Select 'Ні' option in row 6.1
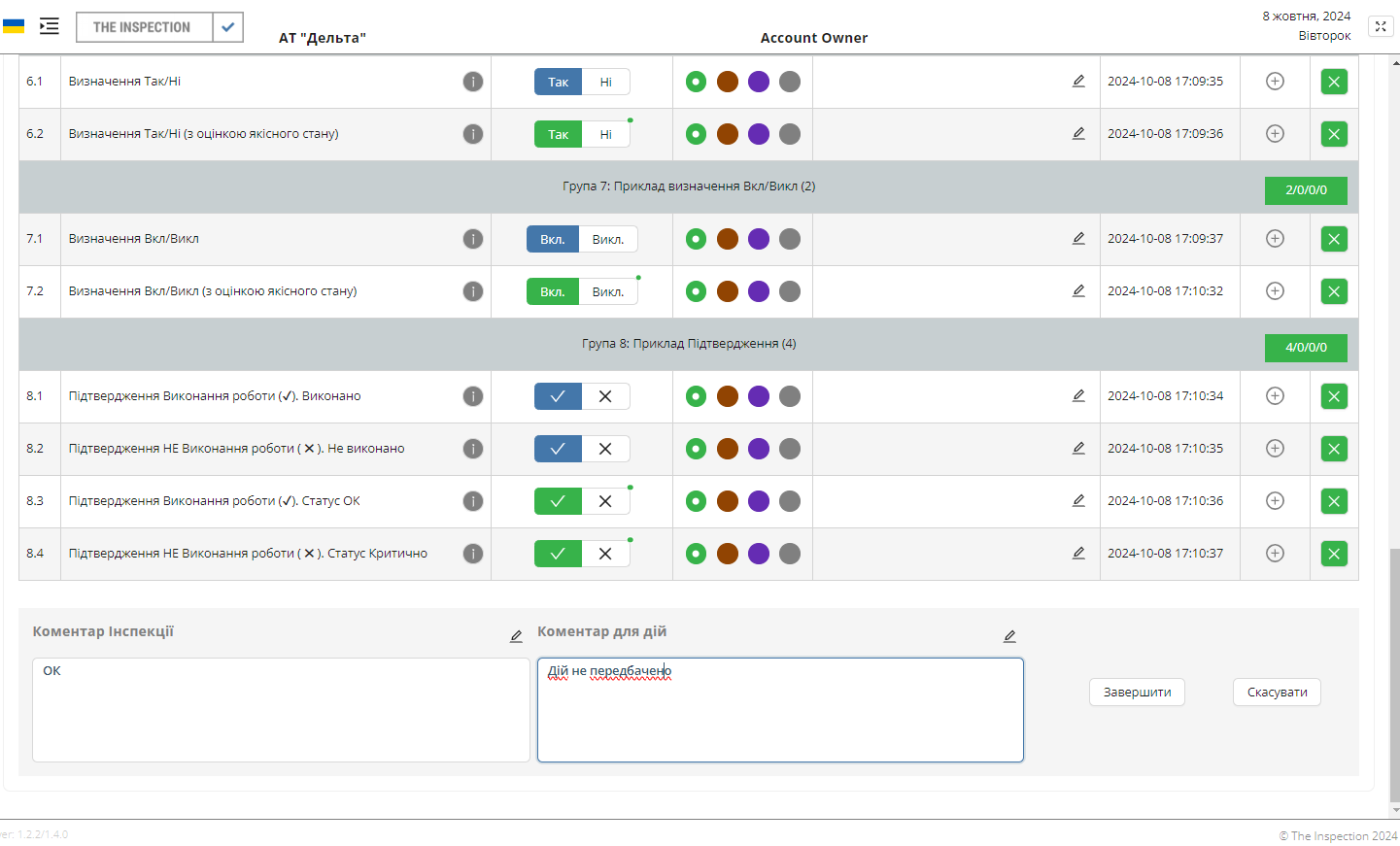The image size is (1400, 846). (x=606, y=82)
